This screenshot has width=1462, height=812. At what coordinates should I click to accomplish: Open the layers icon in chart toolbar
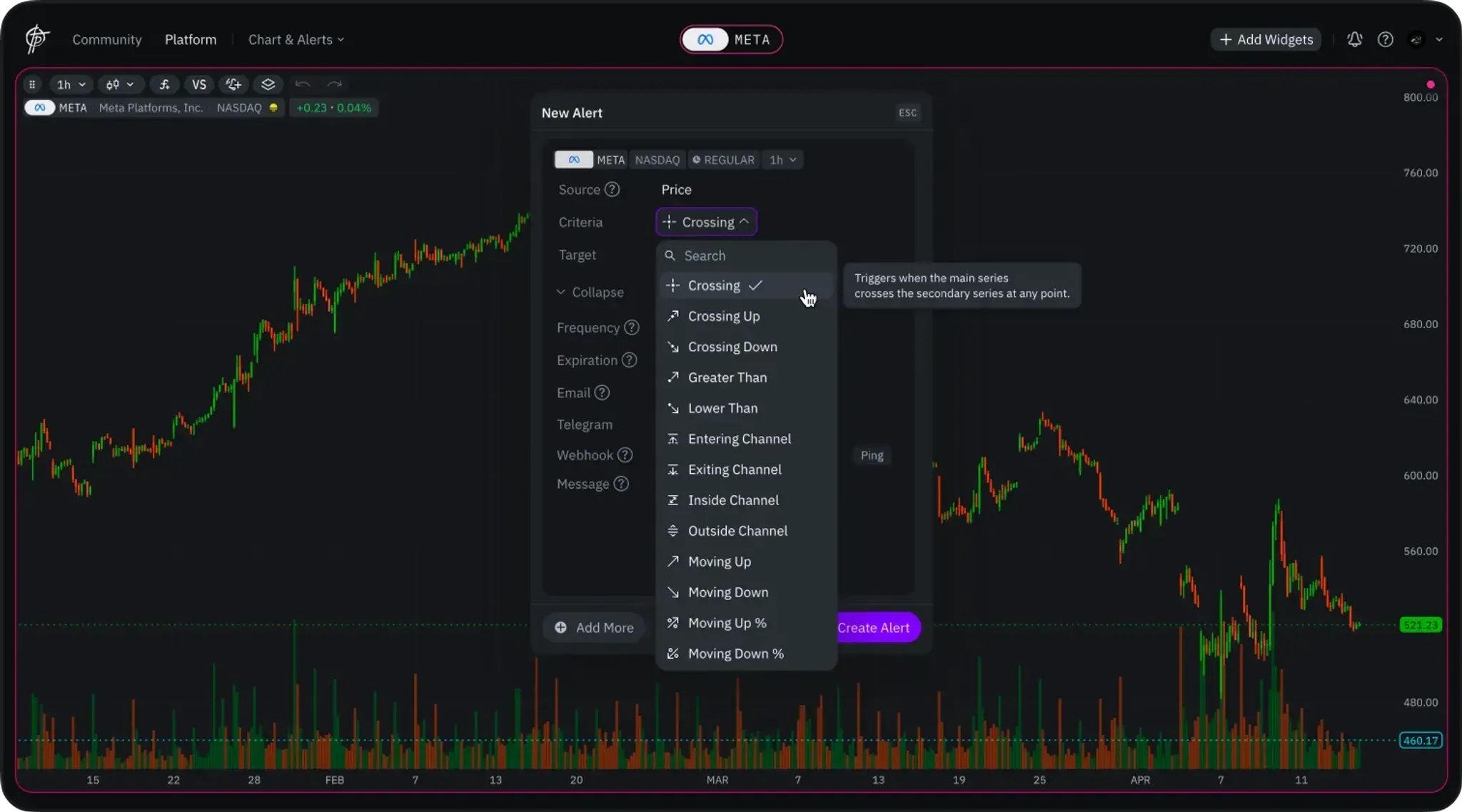268,84
